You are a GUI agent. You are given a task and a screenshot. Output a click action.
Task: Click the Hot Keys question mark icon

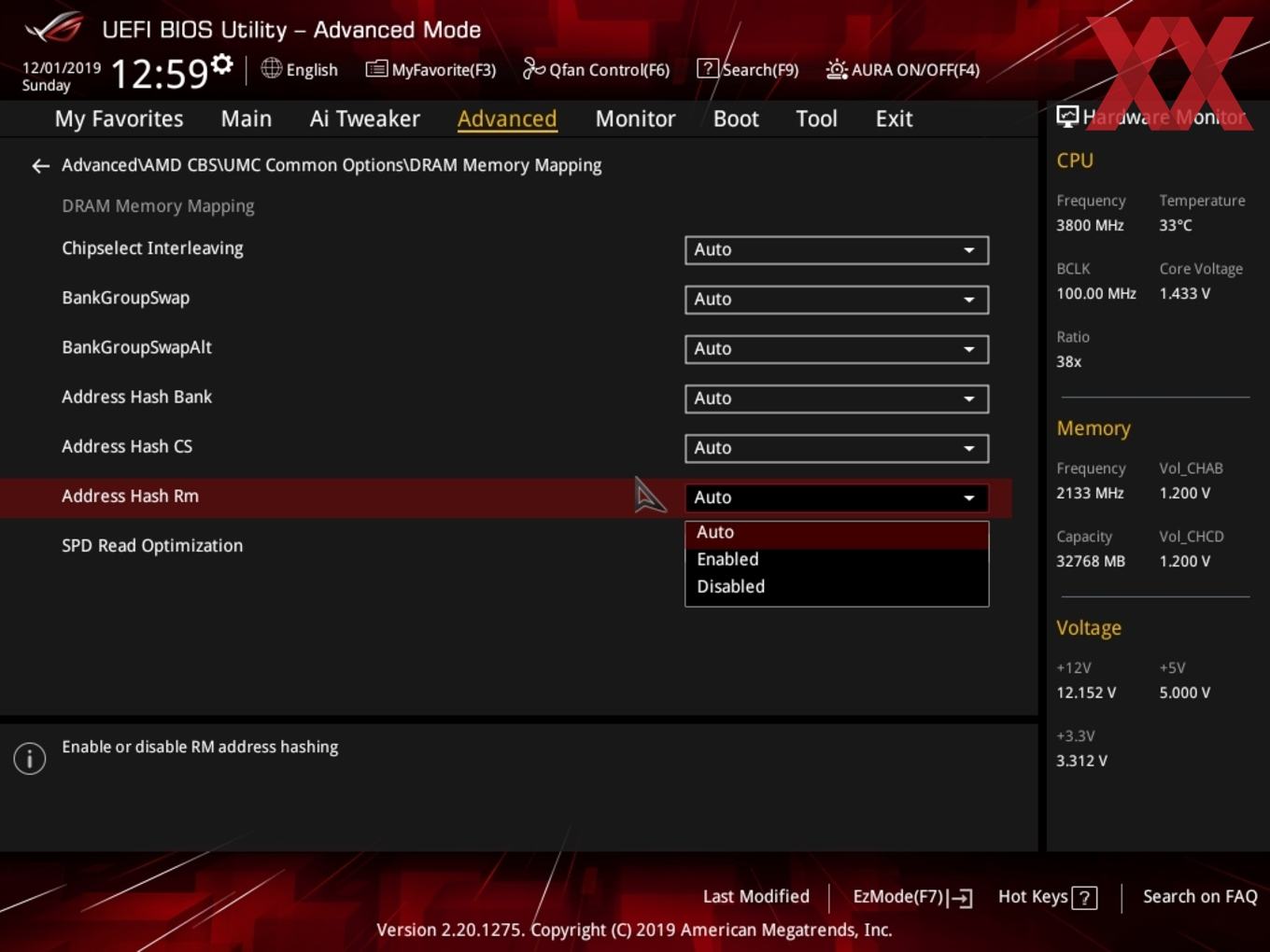tap(1084, 898)
